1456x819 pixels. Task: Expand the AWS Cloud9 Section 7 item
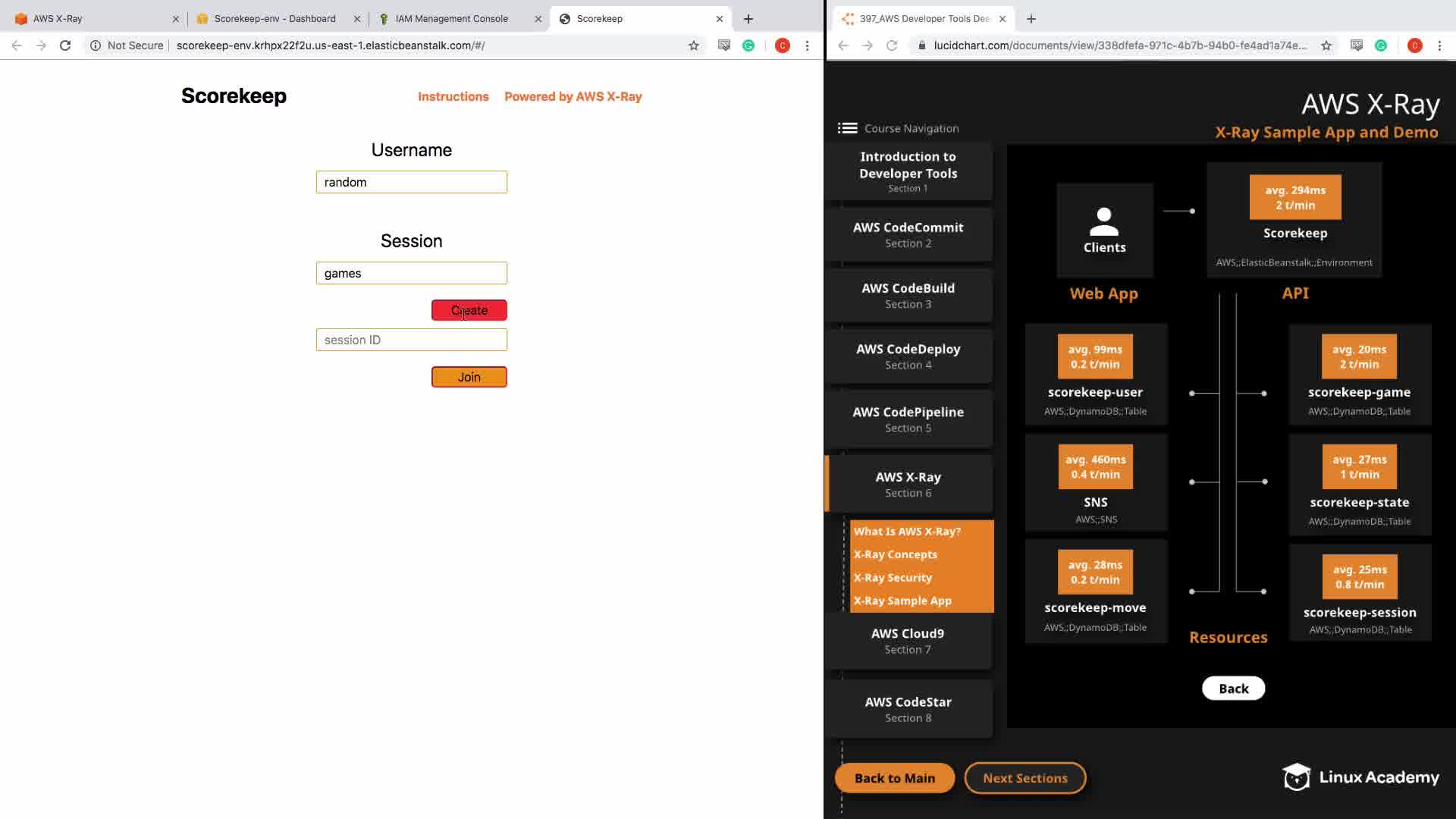tap(908, 641)
